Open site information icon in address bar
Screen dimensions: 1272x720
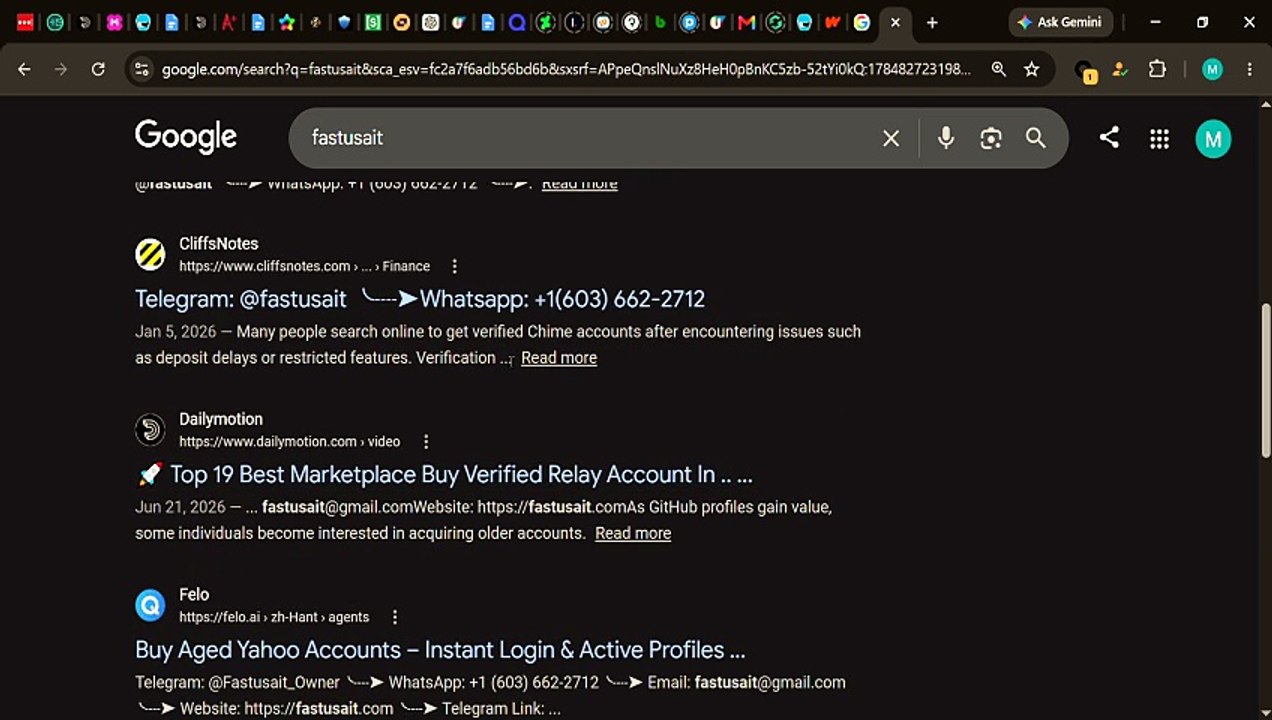(x=141, y=69)
